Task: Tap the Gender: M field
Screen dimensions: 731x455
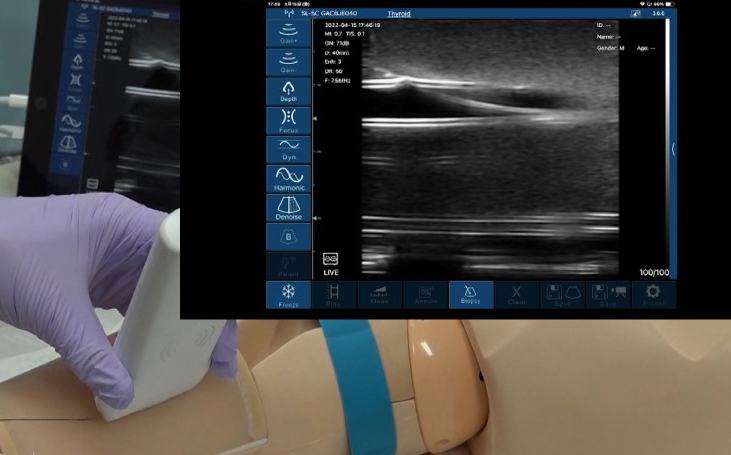Action: click(611, 48)
